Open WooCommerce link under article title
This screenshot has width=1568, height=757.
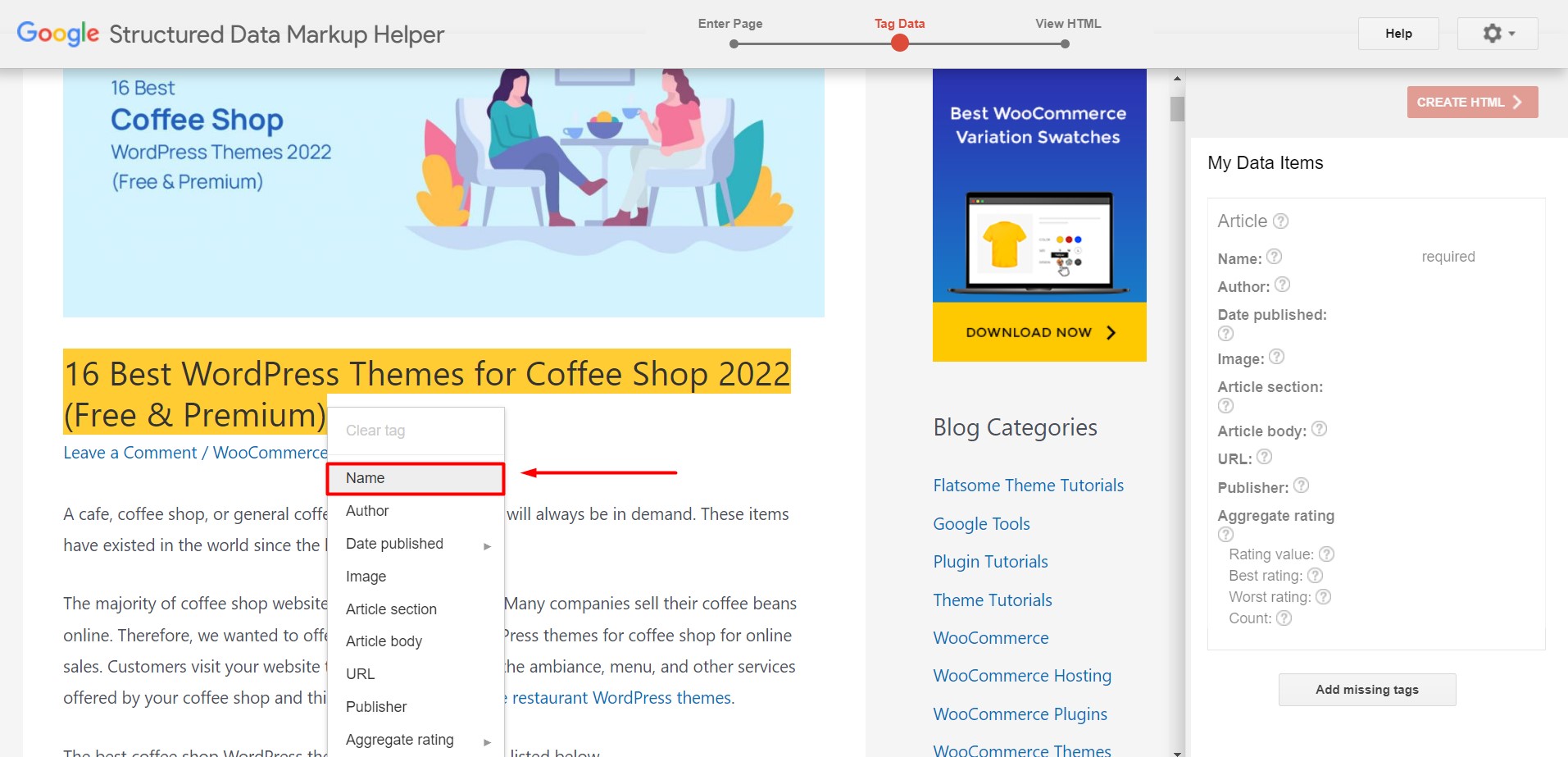270,453
